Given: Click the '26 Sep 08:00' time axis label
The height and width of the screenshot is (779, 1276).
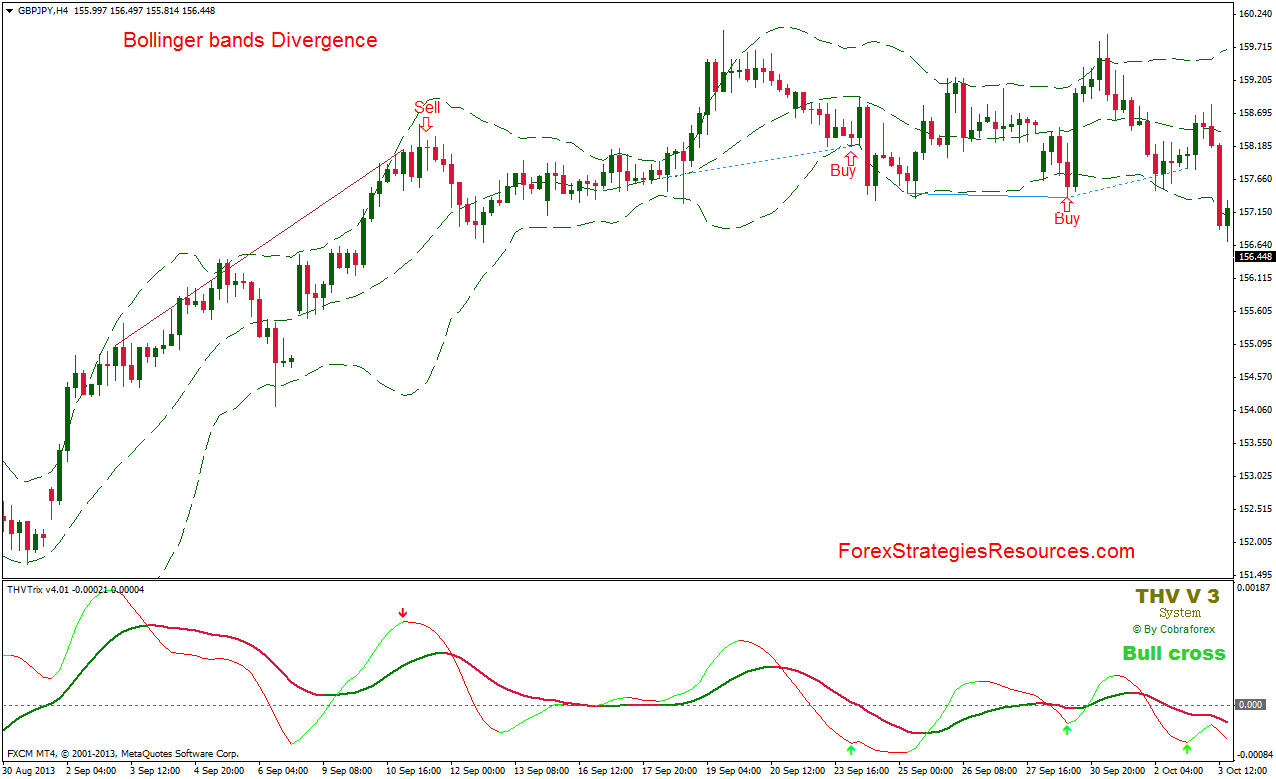Looking at the screenshot, I should coord(991,771).
